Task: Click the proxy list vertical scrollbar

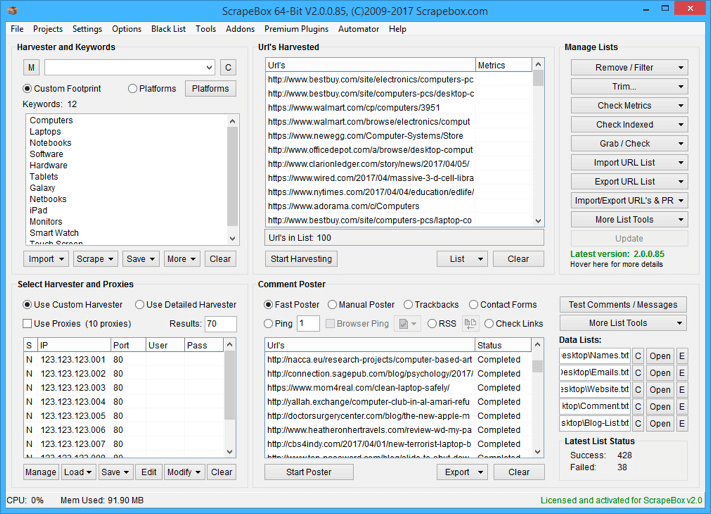Action: click(x=229, y=398)
